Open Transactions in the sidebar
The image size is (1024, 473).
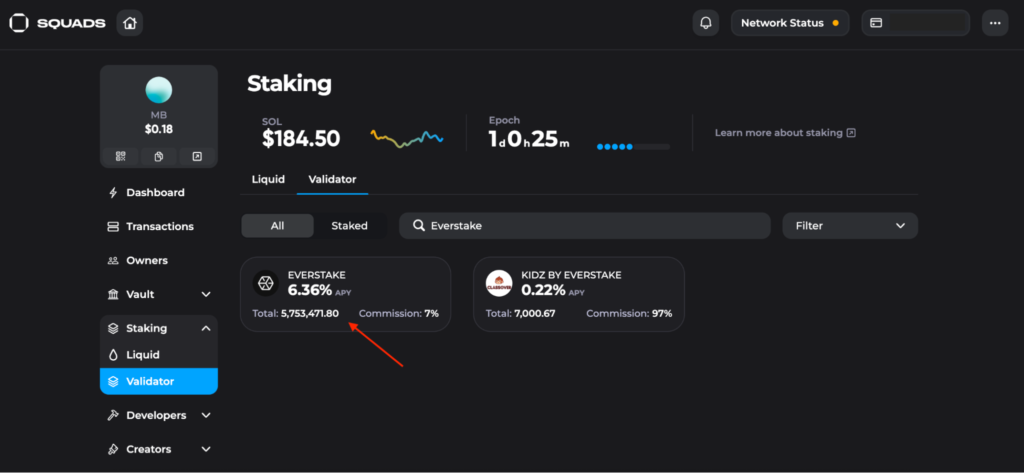click(x=159, y=227)
